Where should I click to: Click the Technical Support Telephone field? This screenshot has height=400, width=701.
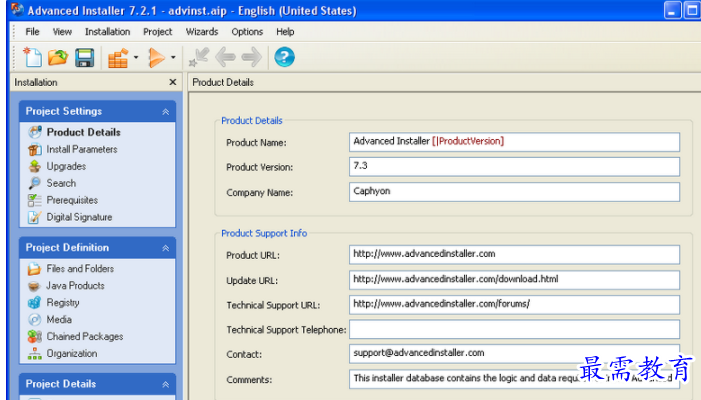point(514,330)
